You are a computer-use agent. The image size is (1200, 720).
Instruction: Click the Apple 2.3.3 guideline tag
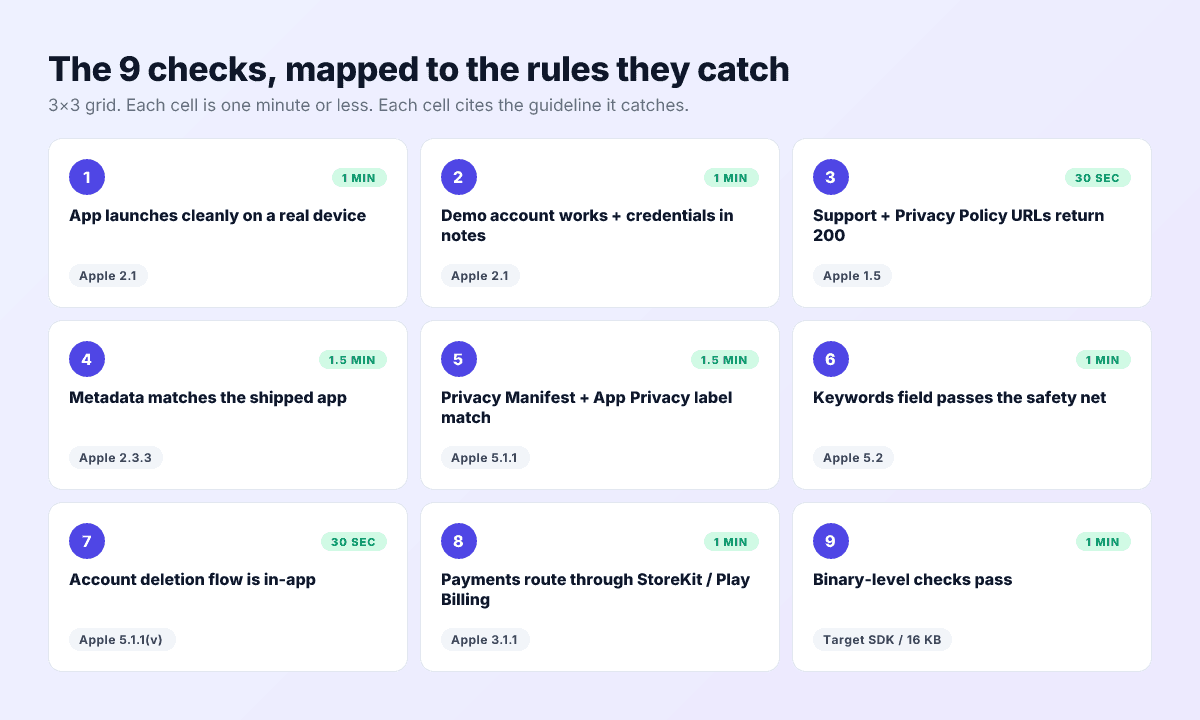click(x=116, y=458)
